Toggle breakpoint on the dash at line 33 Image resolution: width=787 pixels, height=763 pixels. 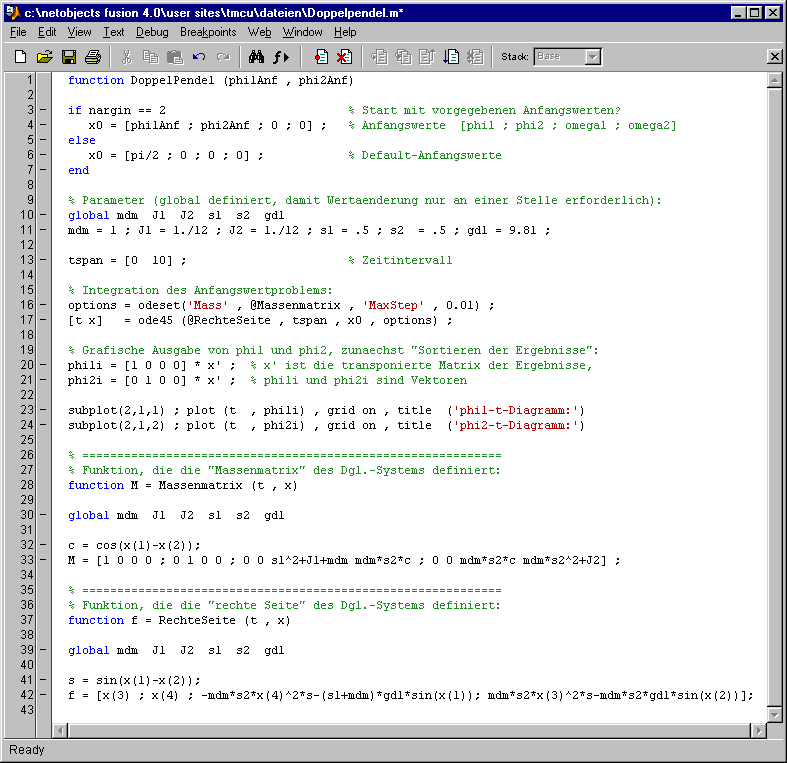[43, 560]
